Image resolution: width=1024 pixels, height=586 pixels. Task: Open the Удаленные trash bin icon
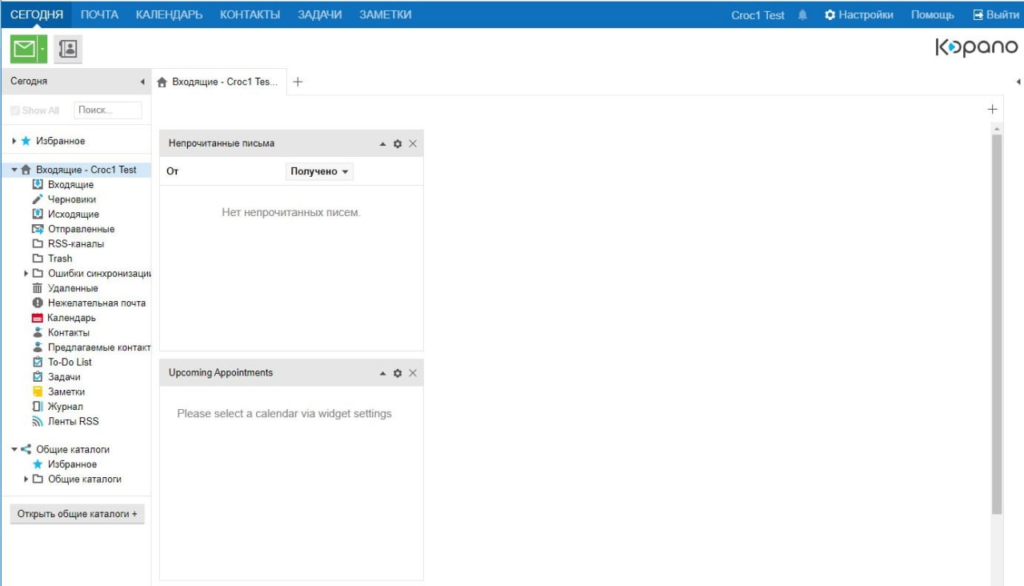coord(37,288)
